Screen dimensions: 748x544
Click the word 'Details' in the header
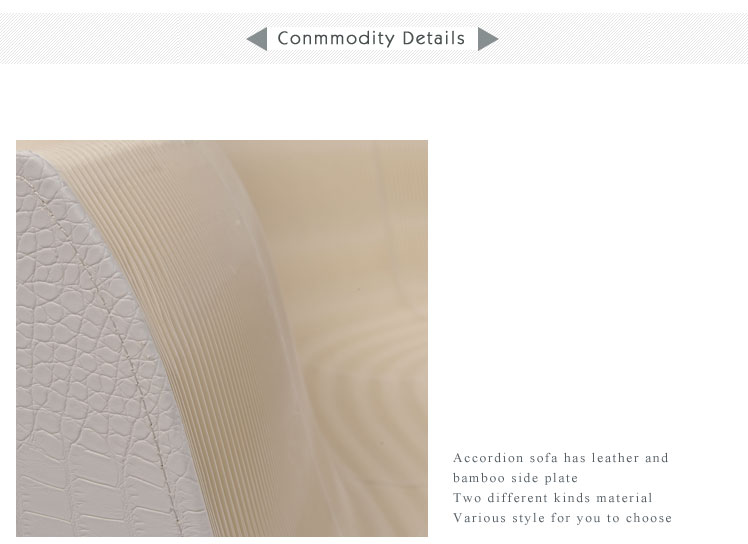click(434, 38)
